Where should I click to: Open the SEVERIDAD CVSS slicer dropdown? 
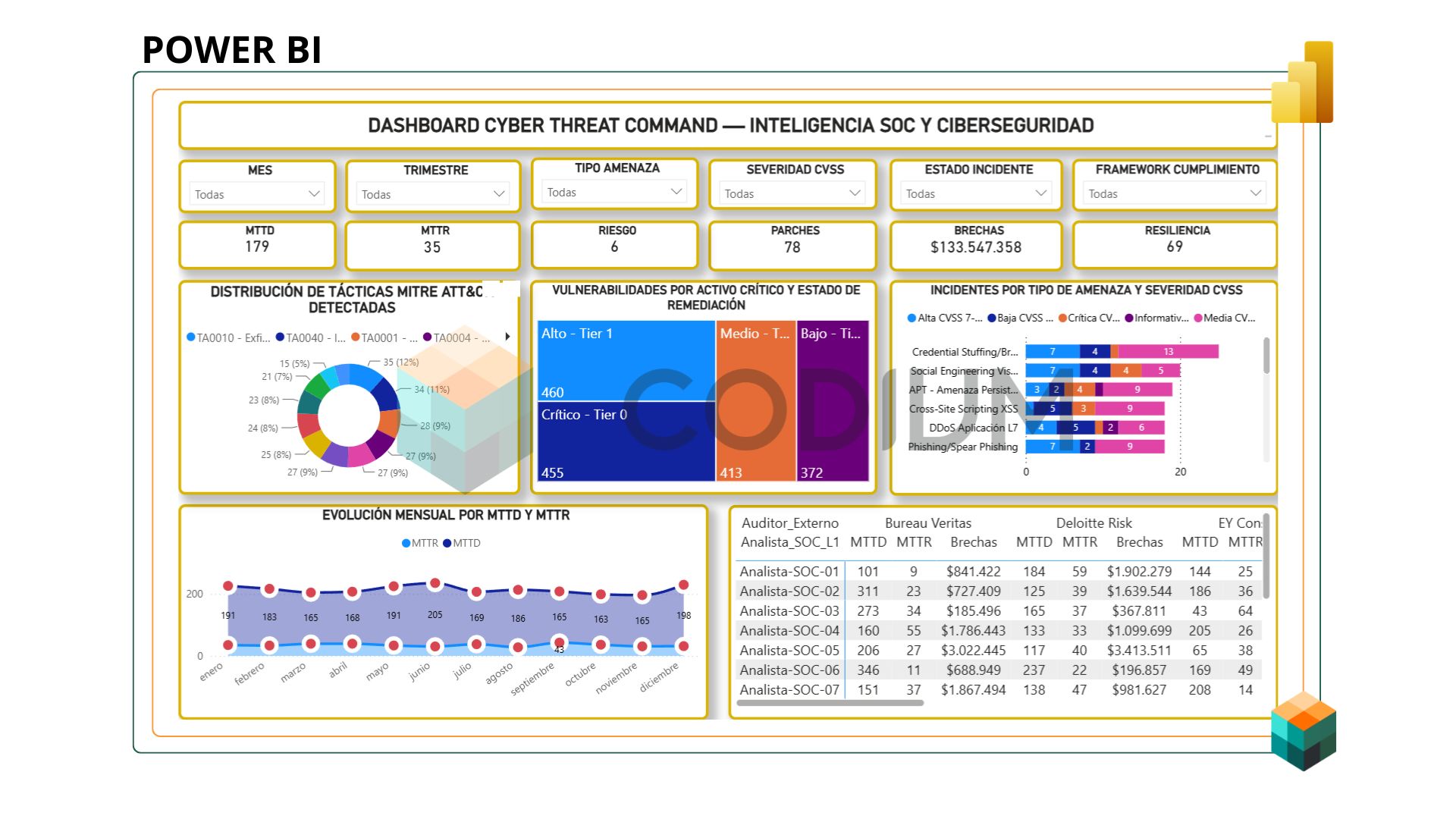pyautogui.click(x=792, y=193)
